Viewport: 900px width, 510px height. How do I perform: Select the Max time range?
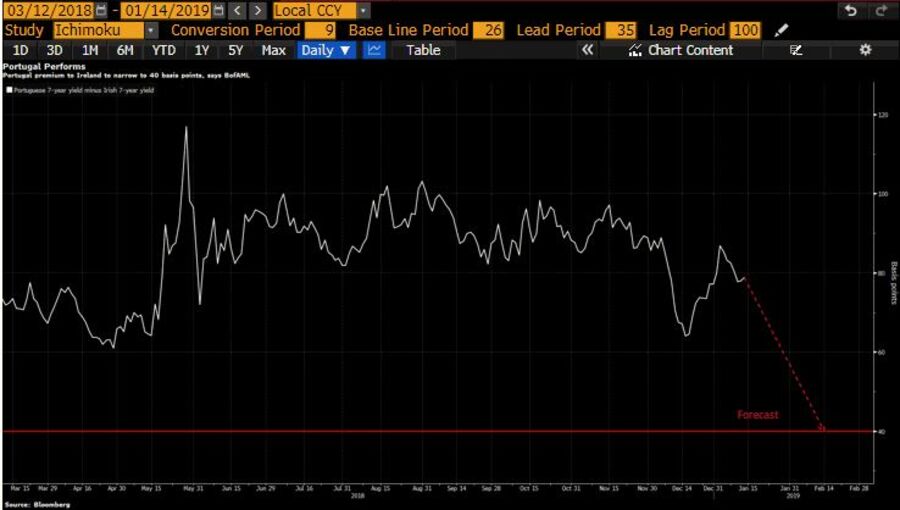coord(274,50)
